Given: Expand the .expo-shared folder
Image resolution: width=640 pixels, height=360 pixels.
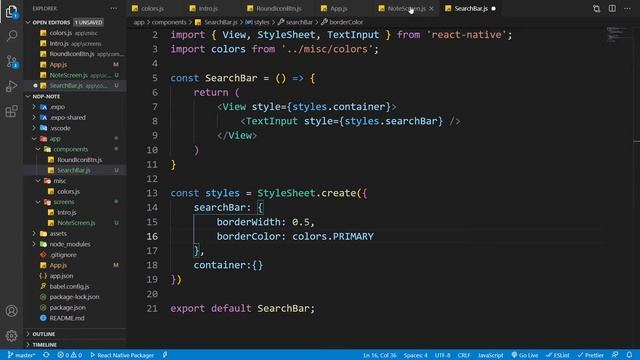Looking at the screenshot, I should [x=67, y=118].
